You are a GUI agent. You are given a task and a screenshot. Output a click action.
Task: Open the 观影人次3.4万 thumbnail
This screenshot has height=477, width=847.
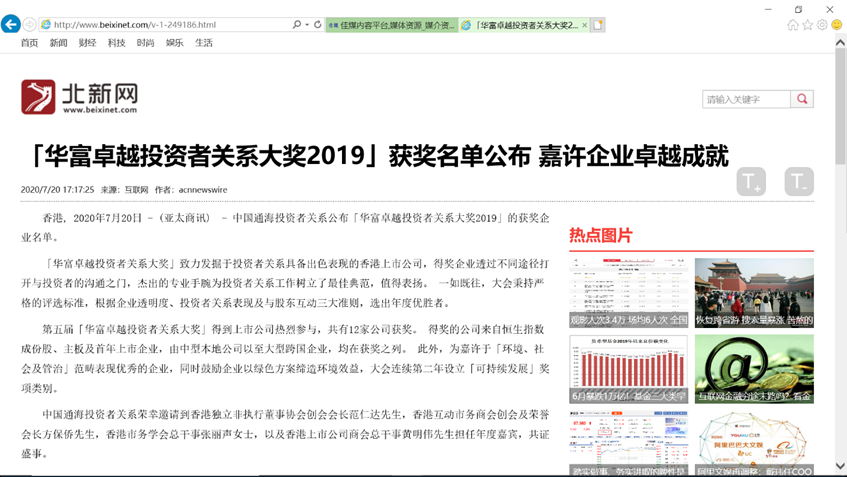[628, 293]
